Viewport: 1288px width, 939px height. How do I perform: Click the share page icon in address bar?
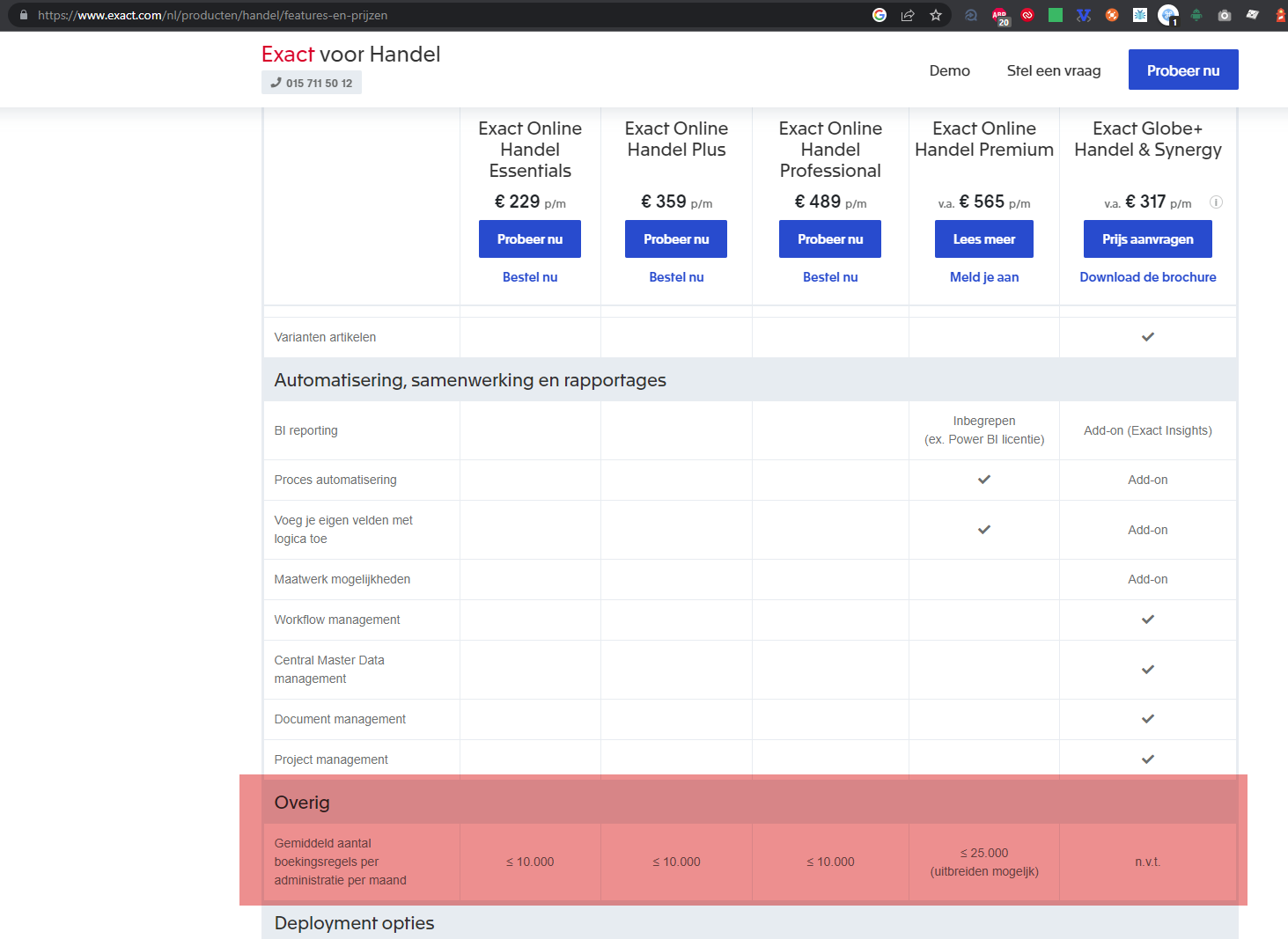click(x=908, y=15)
